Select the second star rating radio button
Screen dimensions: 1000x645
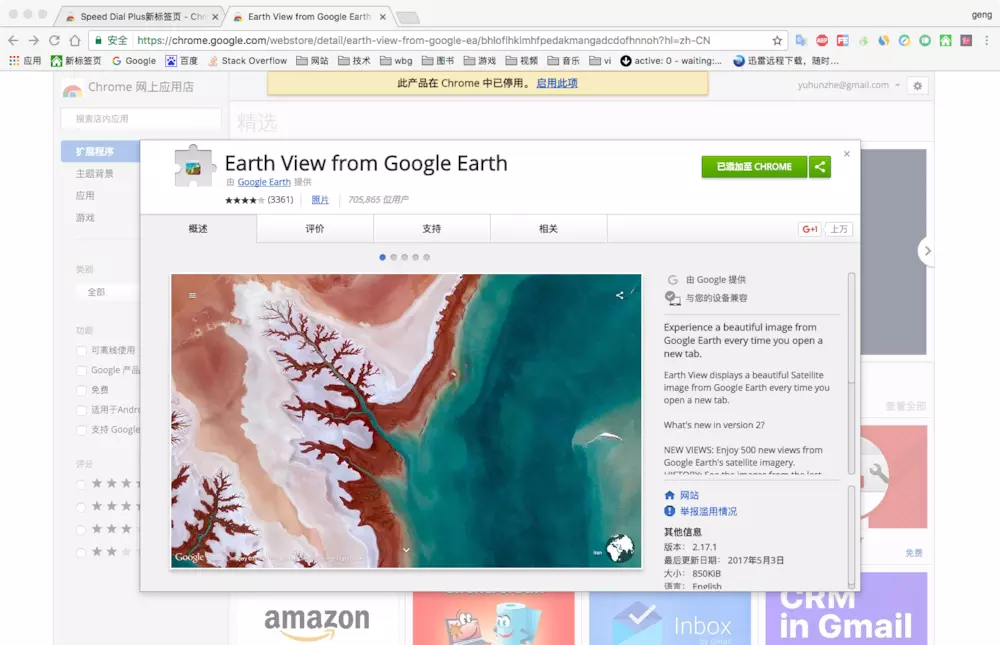tap(81, 507)
